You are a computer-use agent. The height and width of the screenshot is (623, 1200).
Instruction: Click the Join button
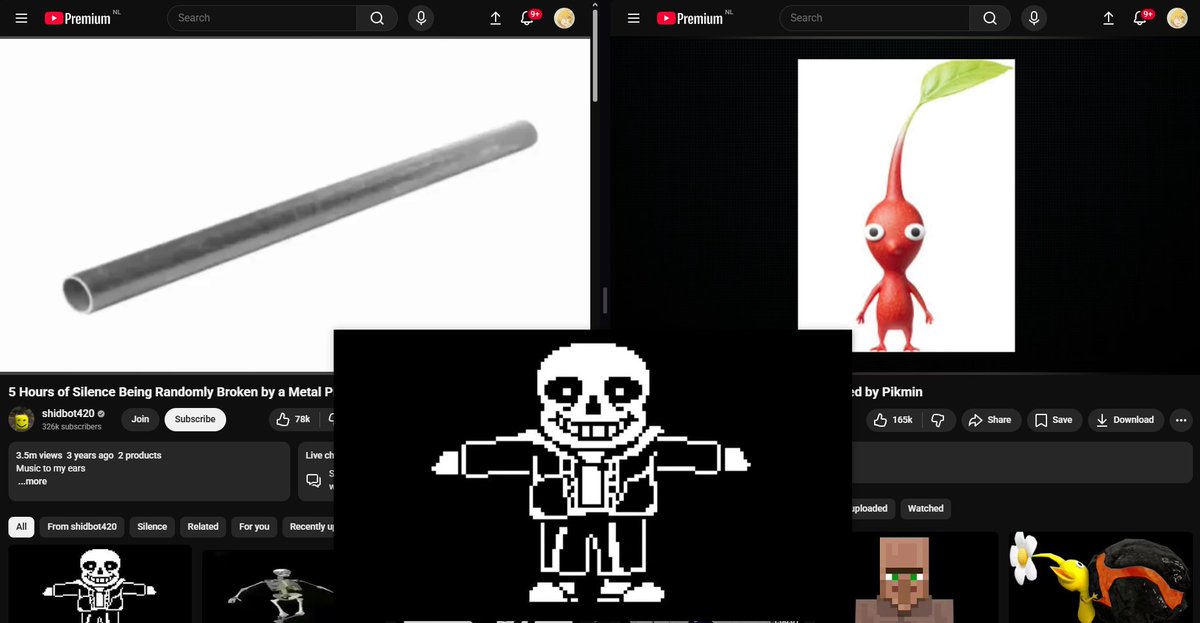click(x=140, y=420)
